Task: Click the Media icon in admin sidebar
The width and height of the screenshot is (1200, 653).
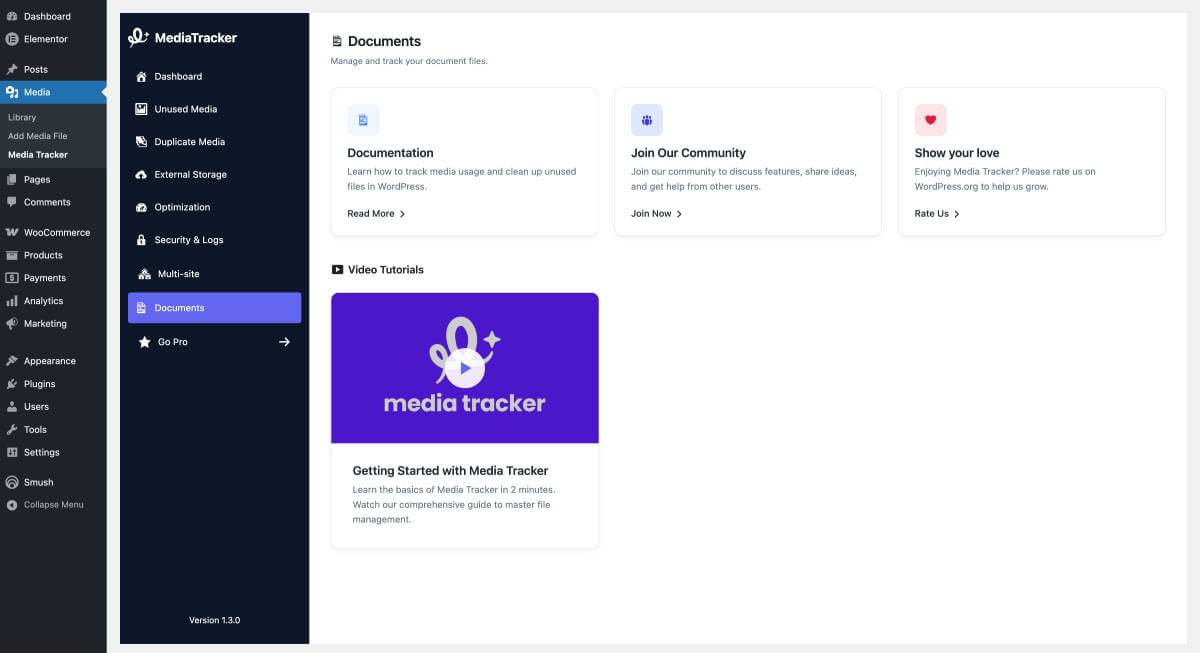Action: coord(12,92)
